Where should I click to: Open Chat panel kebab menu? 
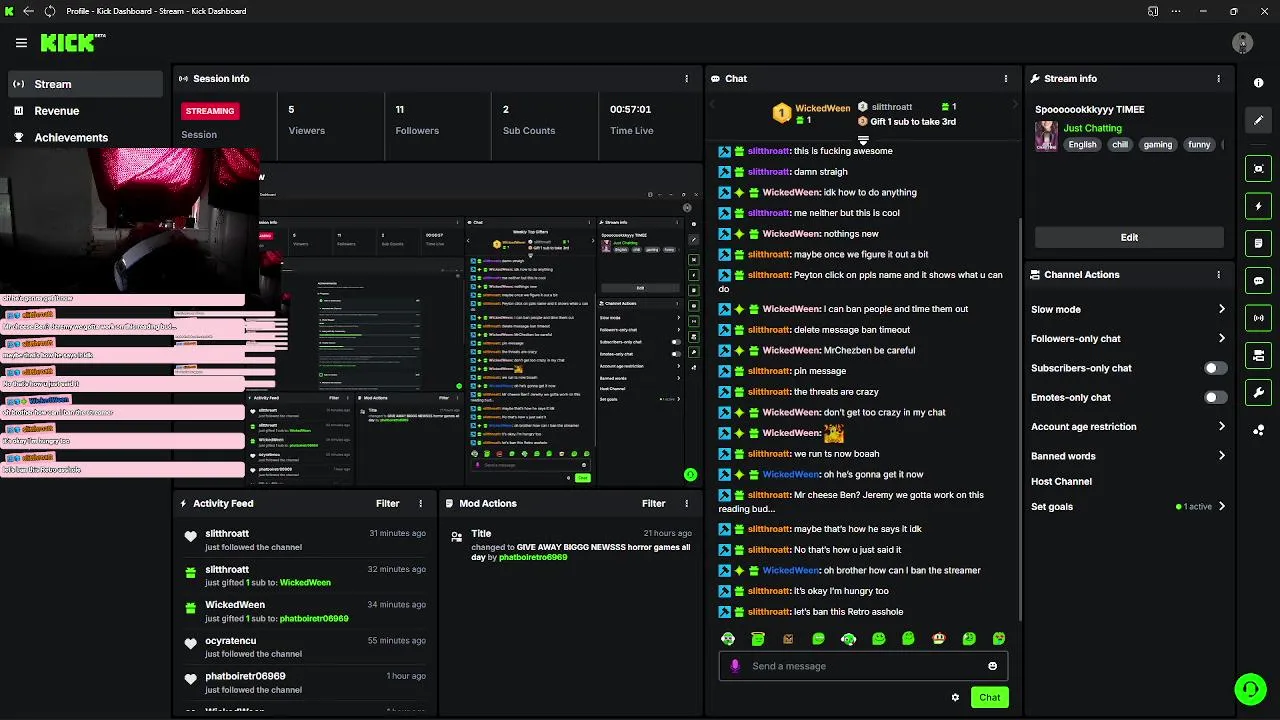1006,79
